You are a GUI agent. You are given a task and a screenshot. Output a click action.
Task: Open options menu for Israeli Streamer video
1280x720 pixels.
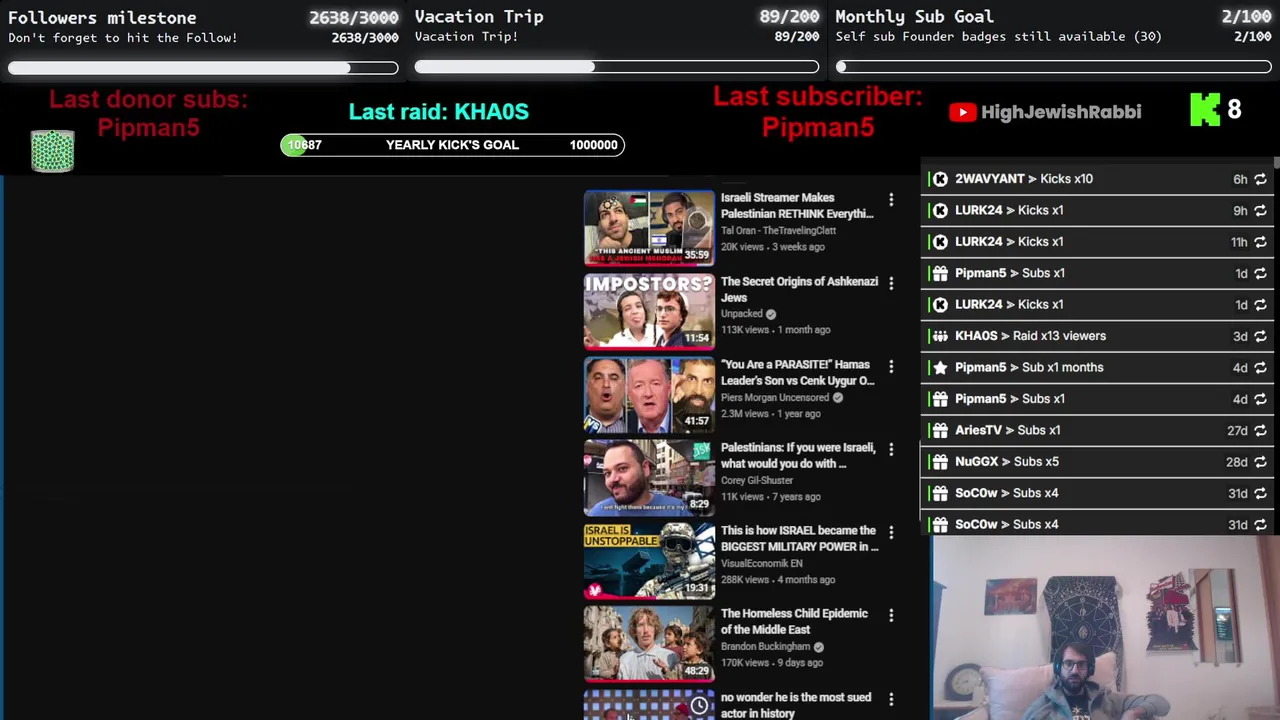pos(891,201)
